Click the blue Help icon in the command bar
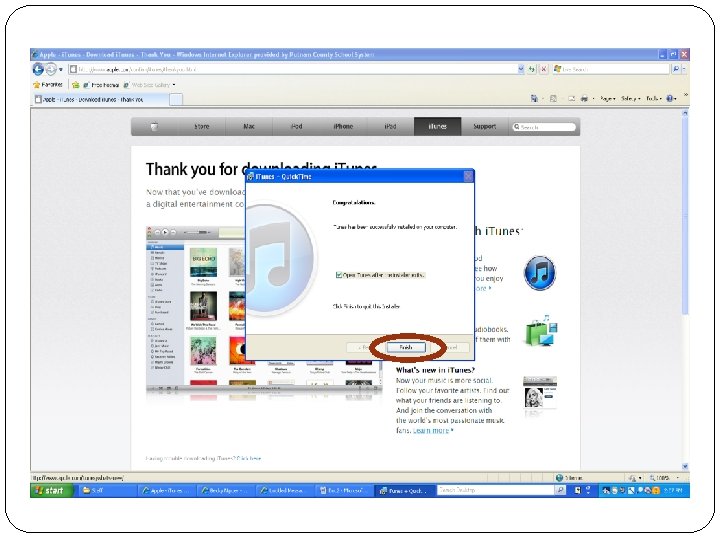Screen dimensions: 720x540 coord(670,98)
